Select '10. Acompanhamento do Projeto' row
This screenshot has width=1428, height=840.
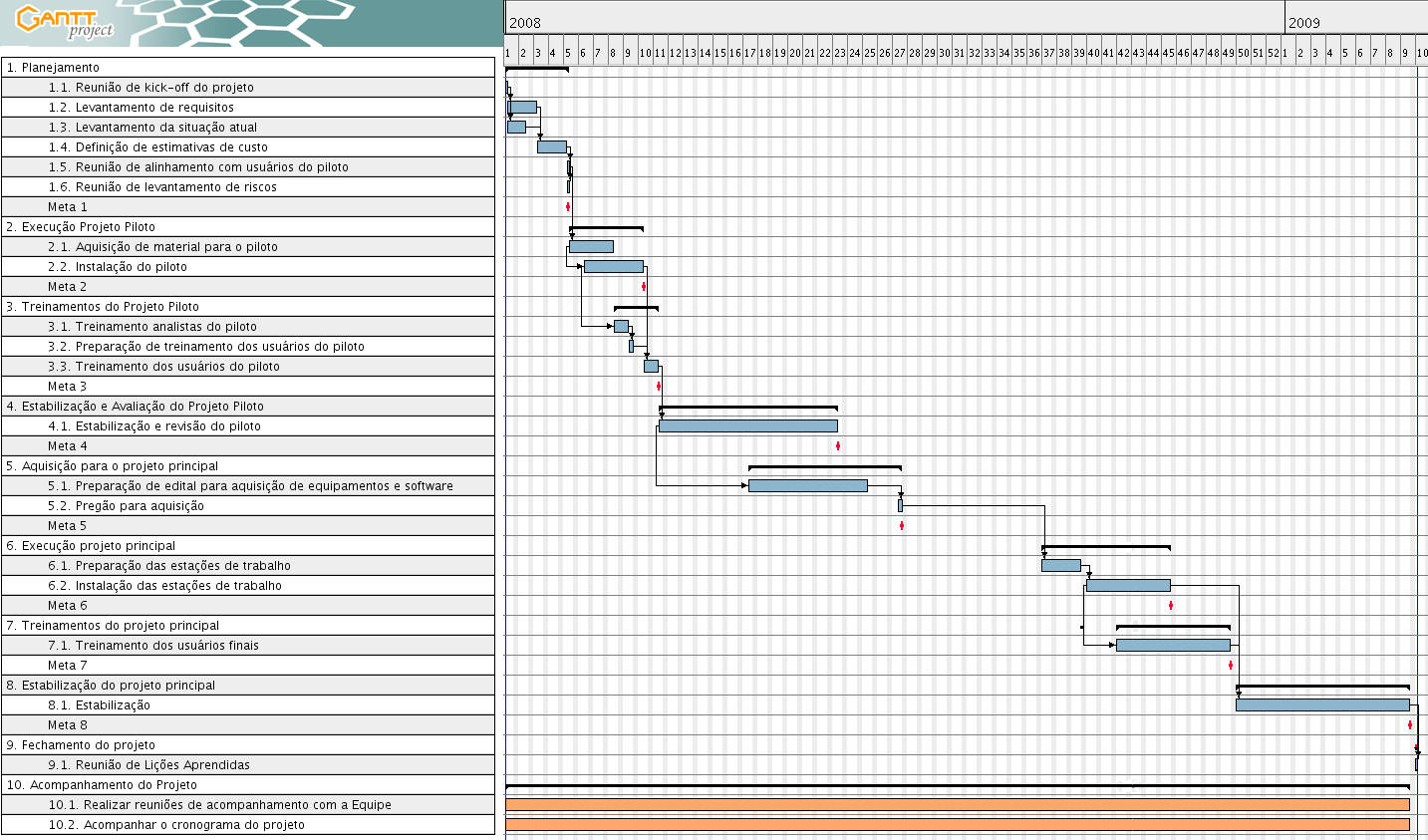point(248,785)
